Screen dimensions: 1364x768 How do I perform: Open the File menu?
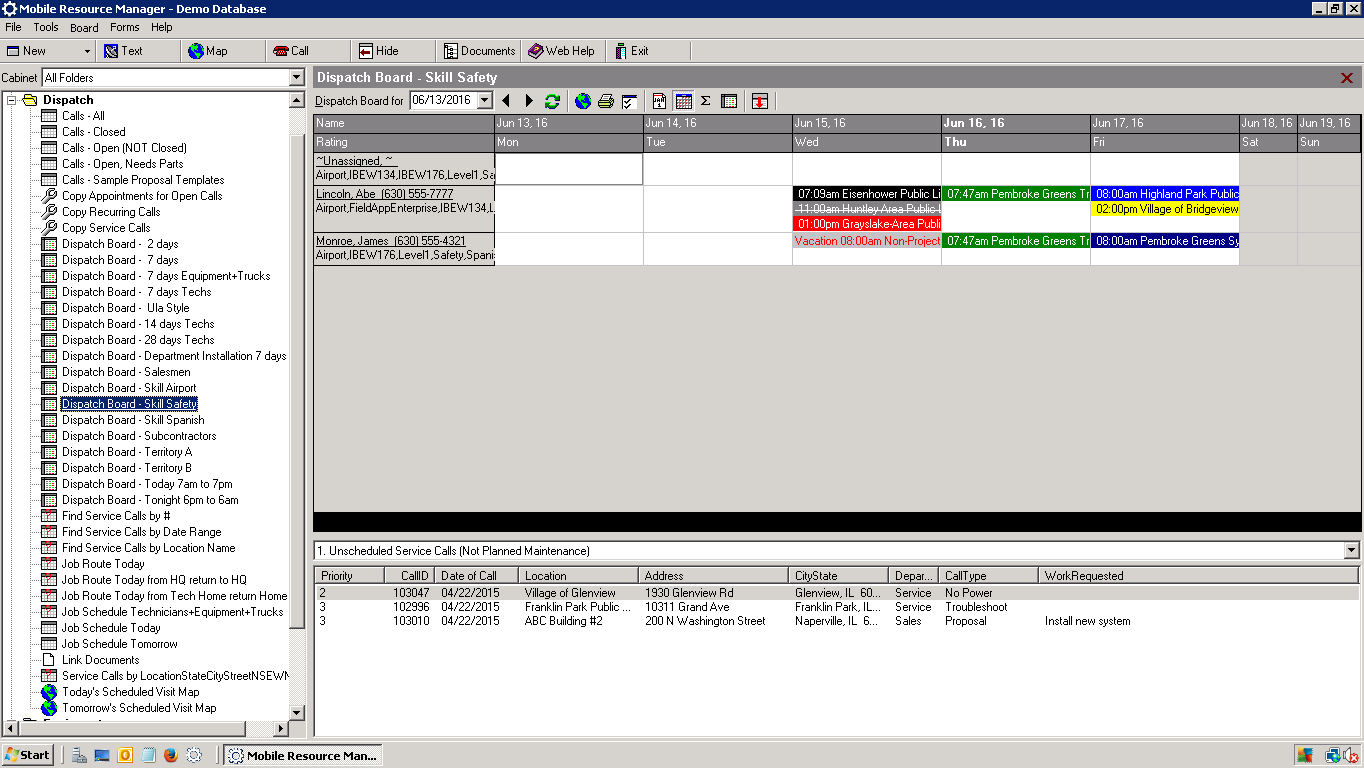coord(13,27)
